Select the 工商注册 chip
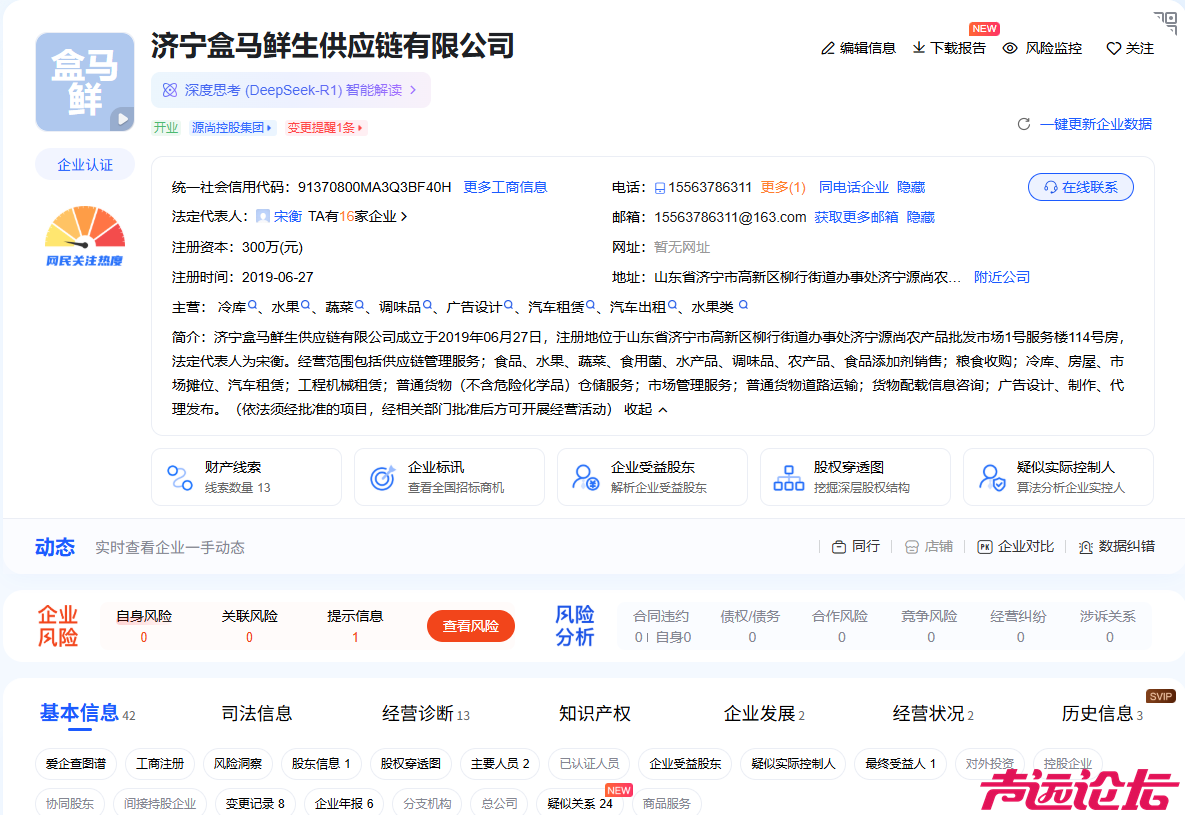This screenshot has width=1185, height=815. [160, 764]
